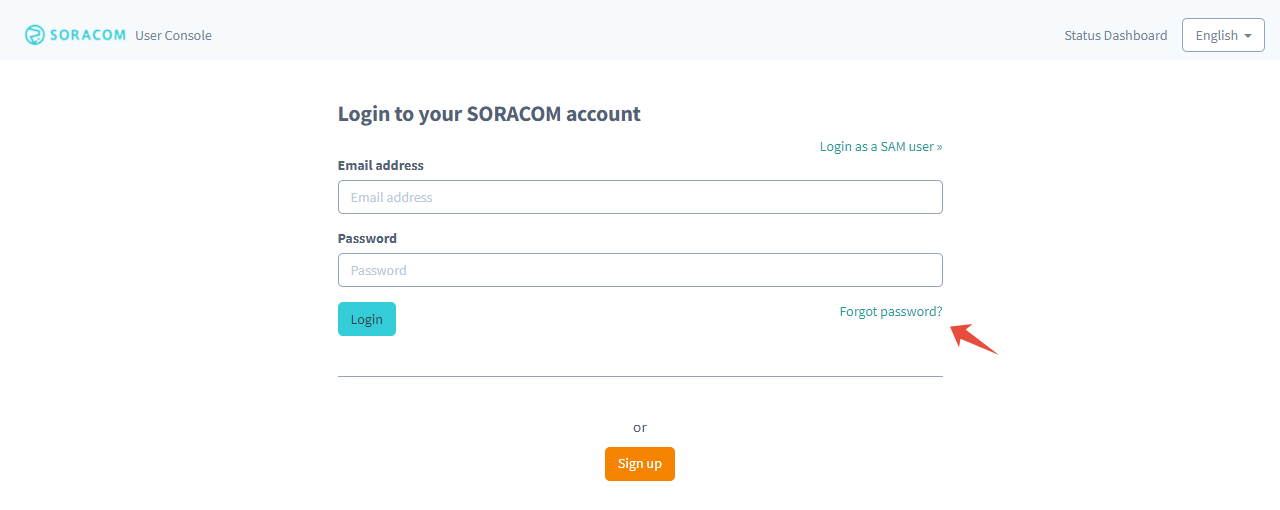Click the Email address field label
The image size is (1280, 510).
[x=381, y=165]
